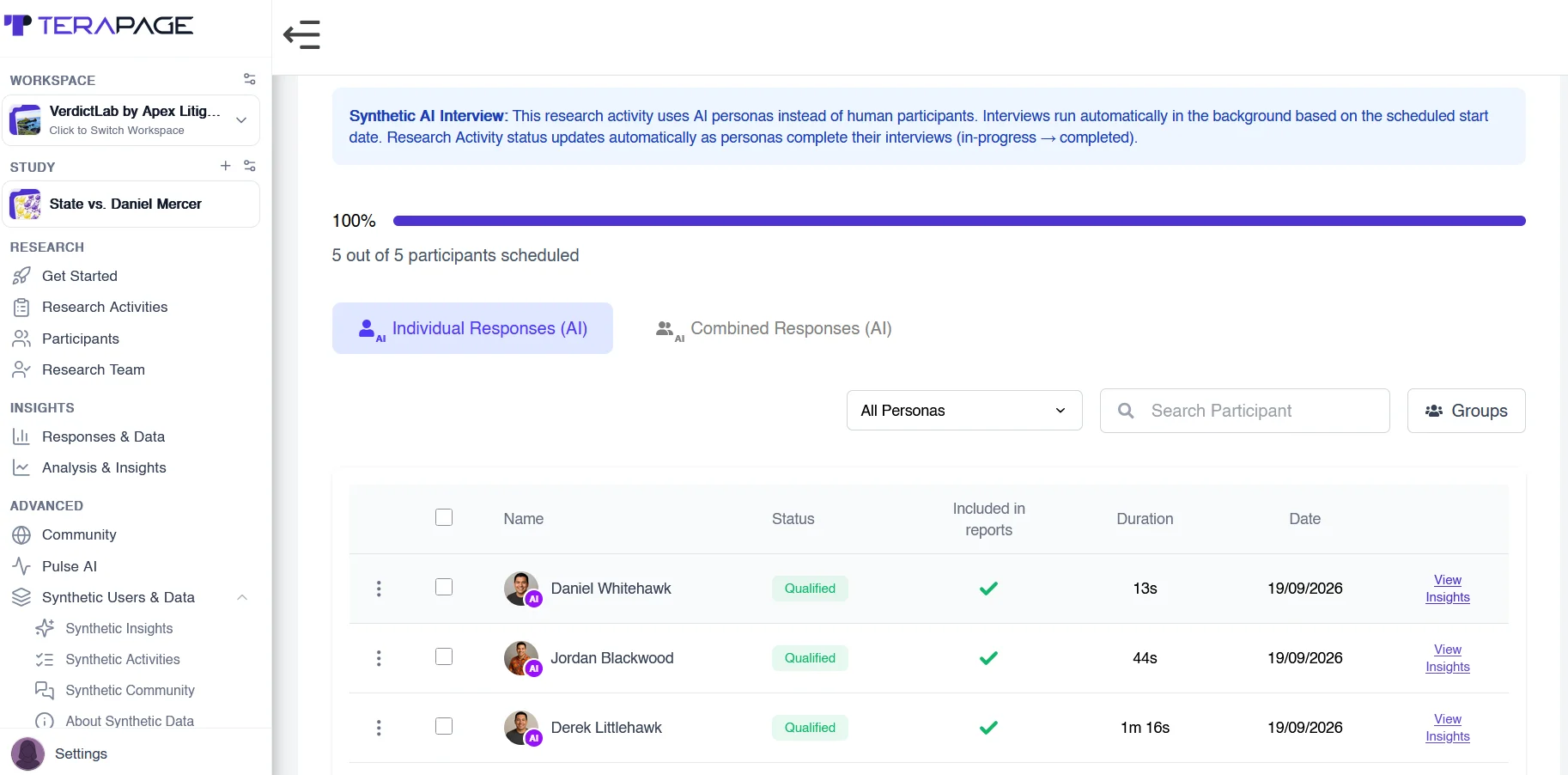Click the Synthetic Insights sparkle icon
This screenshot has width=1568, height=775.
(45, 628)
